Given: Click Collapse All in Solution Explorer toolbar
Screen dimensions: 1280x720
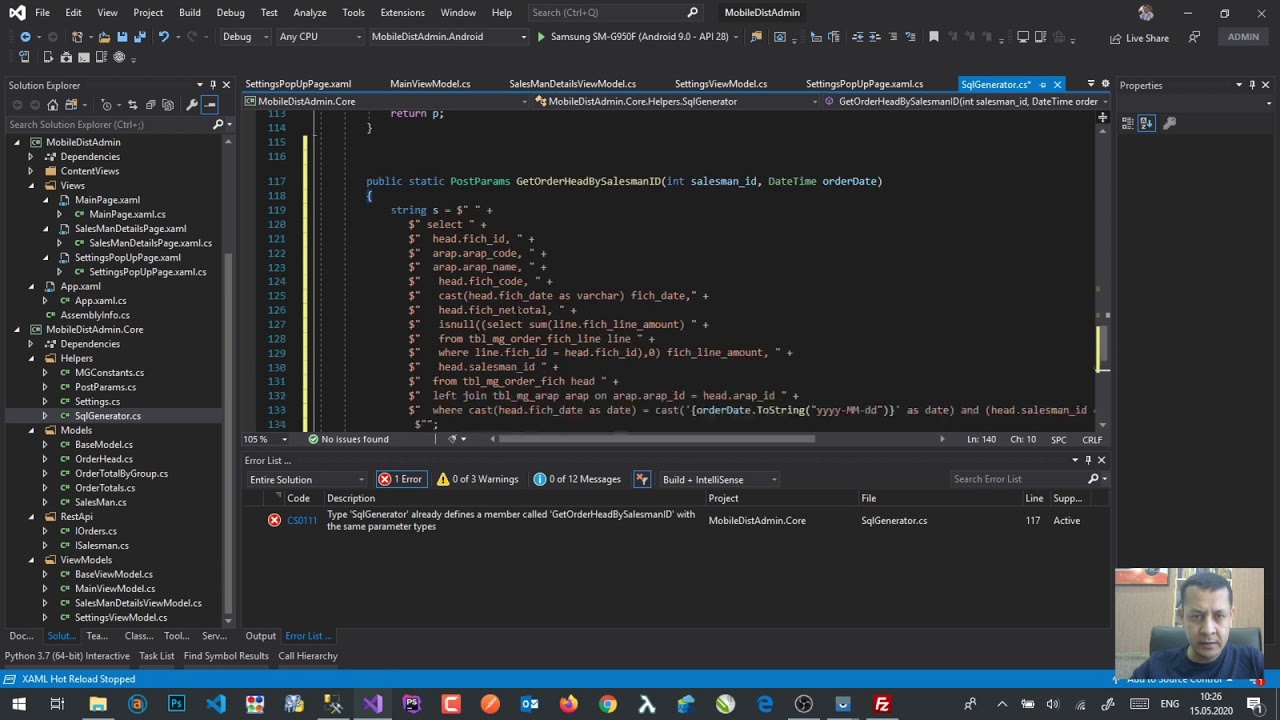Looking at the screenshot, I should [x=150, y=105].
